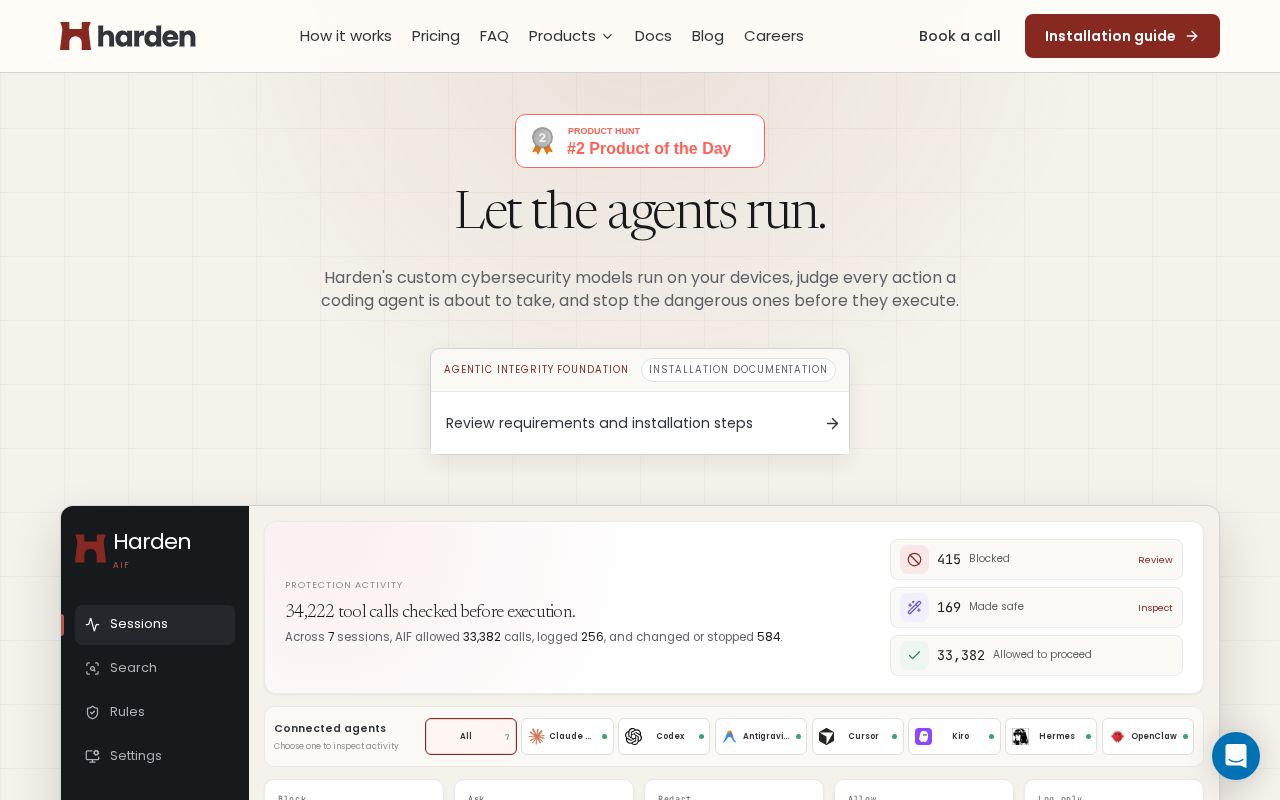Select 33,382 Allowed to proceed card
The height and width of the screenshot is (800, 1280).
[1036, 655]
